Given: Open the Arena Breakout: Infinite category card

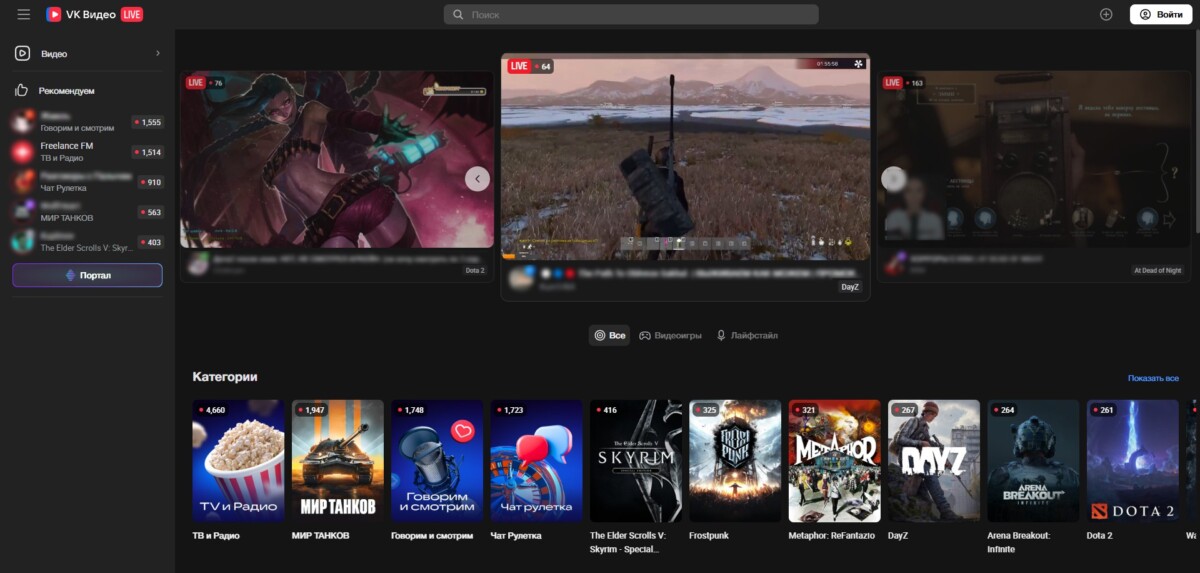Looking at the screenshot, I should pyautogui.click(x=1034, y=461).
